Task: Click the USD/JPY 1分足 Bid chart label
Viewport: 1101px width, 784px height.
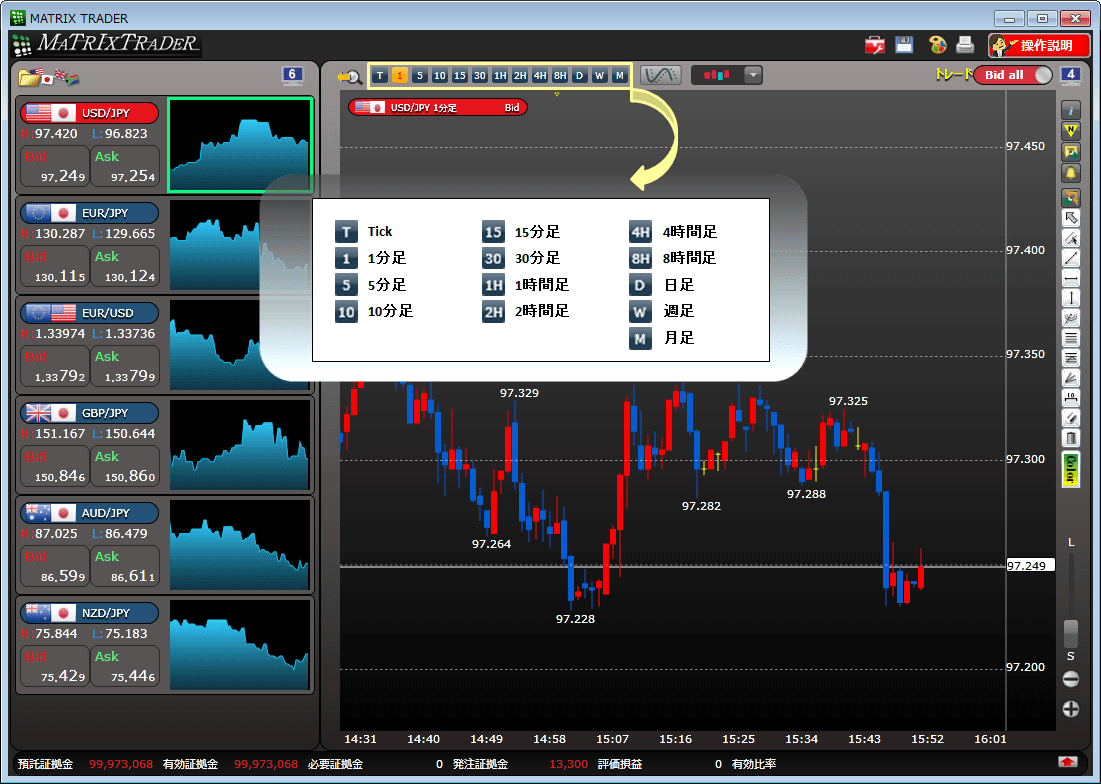Action: (x=438, y=107)
